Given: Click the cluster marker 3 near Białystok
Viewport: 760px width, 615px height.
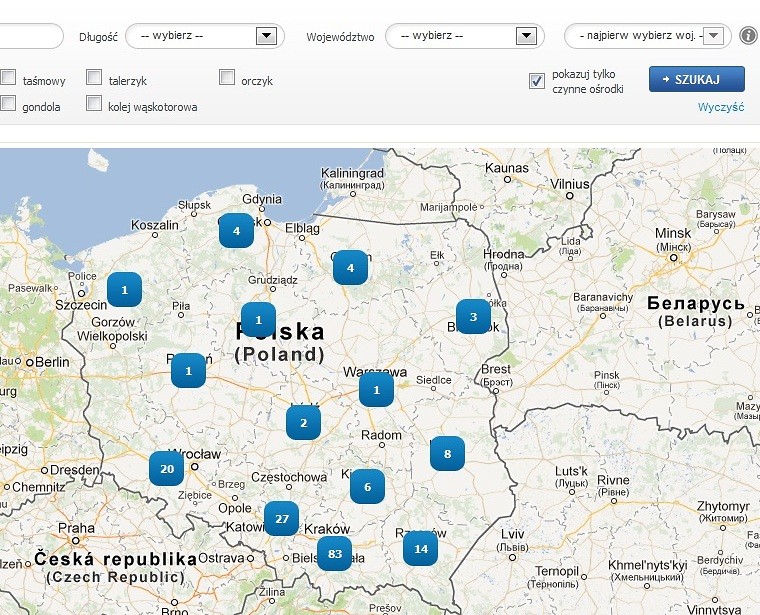Looking at the screenshot, I should click(x=473, y=317).
